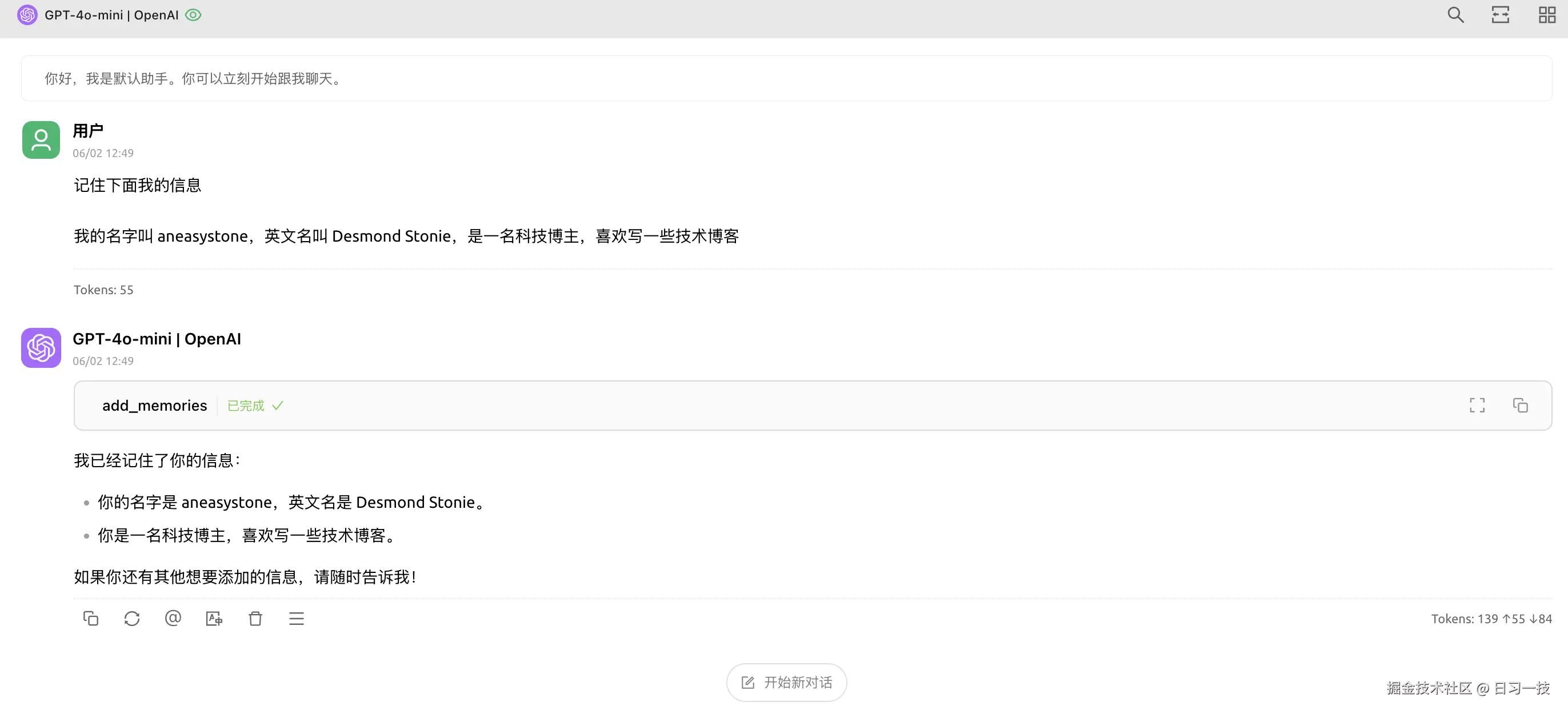Viewport: 1568px width, 714px height.
Task: Open GPT-4o-mini model selector in header
Action: (x=111, y=15)
